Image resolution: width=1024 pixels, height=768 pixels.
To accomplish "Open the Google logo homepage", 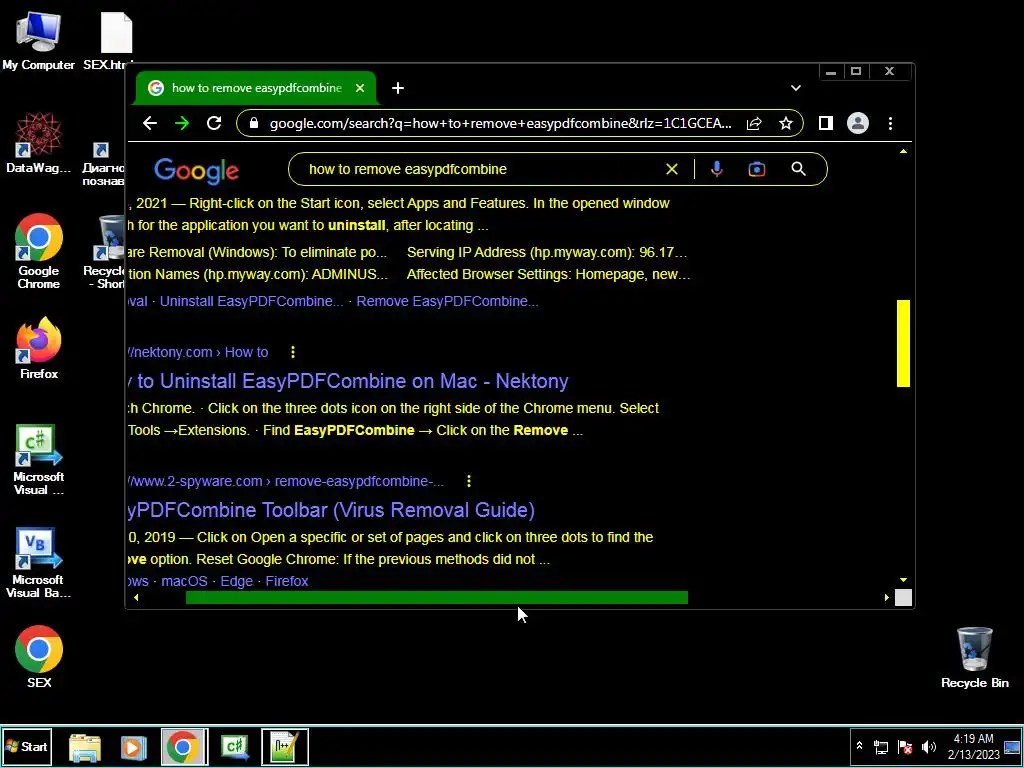I will [x=197, y=170].
